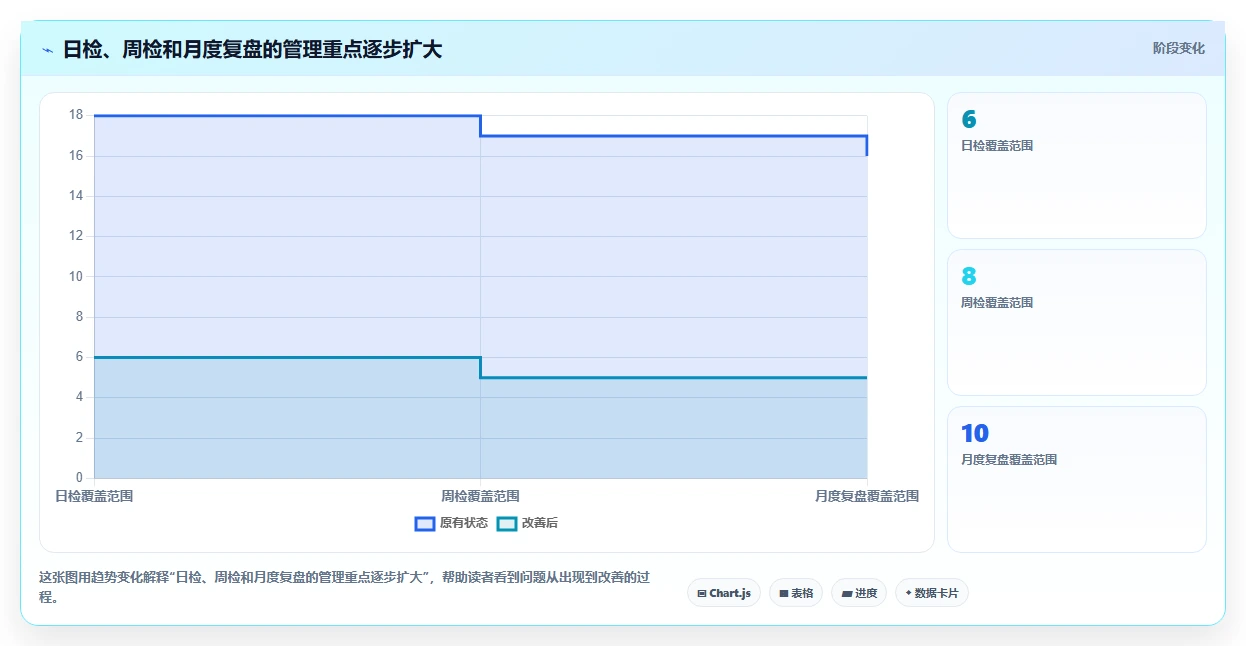
Task: Click the number 8 in the second card
Action: pos(969,276)
